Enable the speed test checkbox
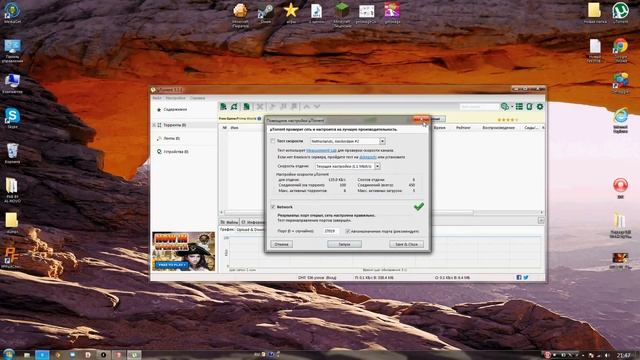 273,141
